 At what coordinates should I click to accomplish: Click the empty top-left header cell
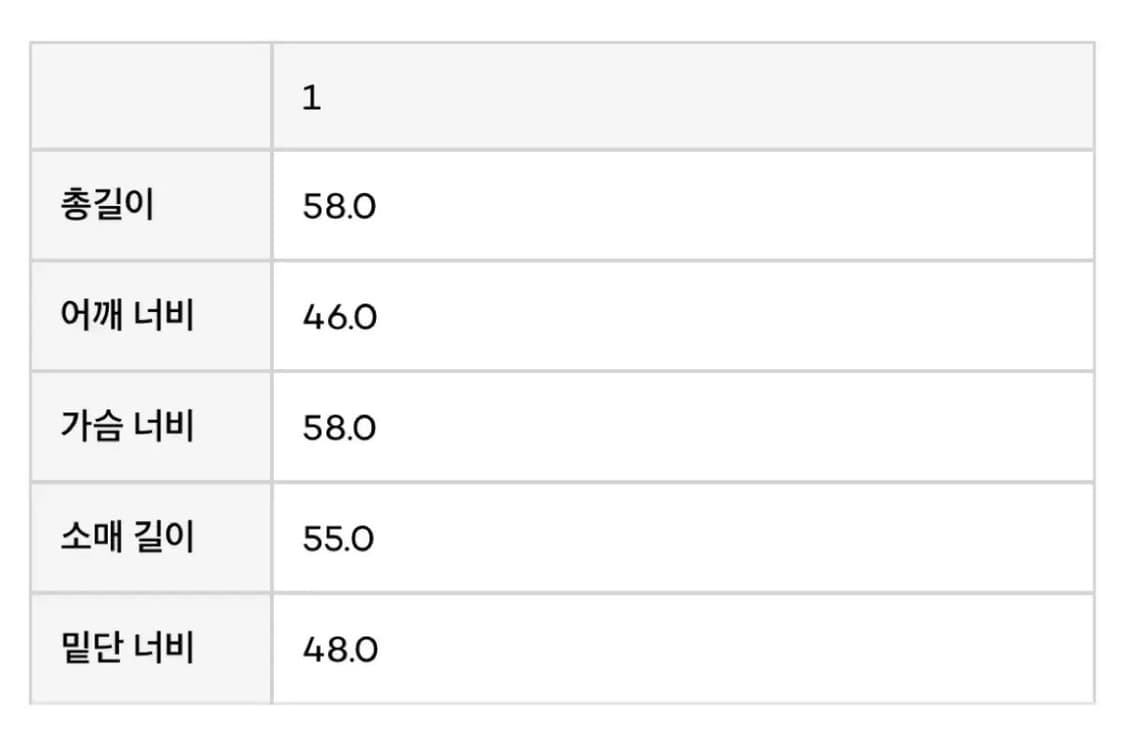151,97
